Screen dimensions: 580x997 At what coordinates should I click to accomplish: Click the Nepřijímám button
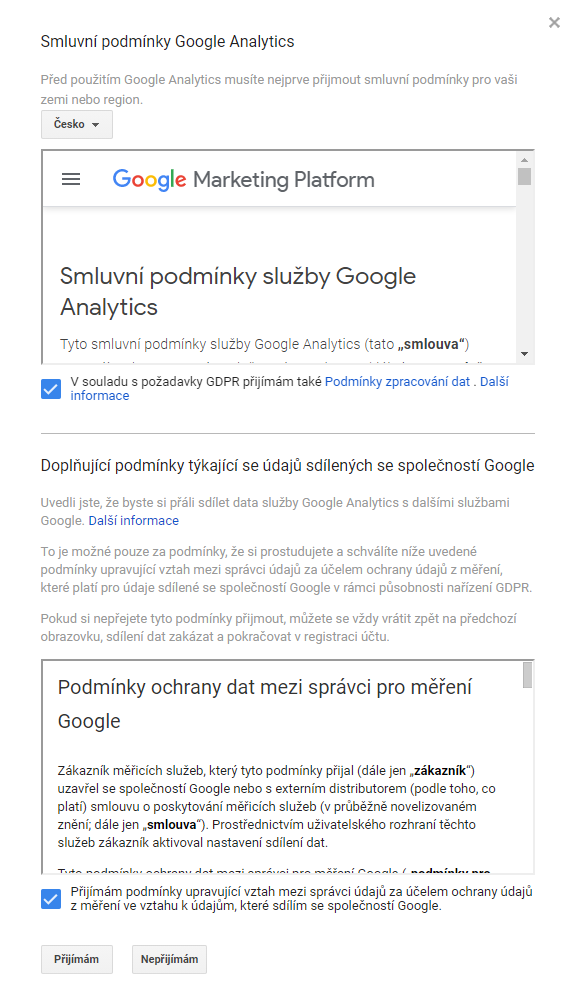tap(169, 959)
